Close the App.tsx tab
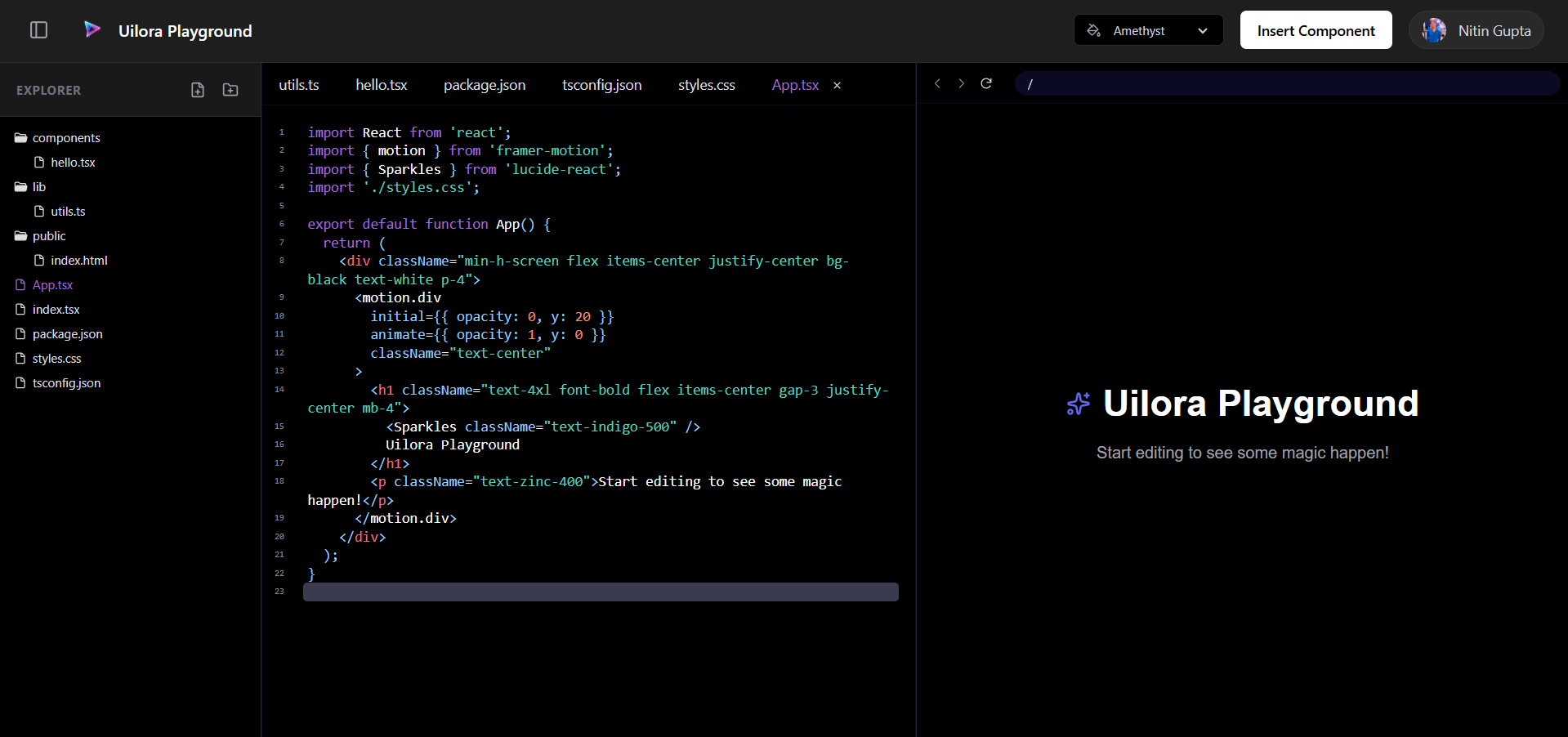Viewport: 1568px width, 737px height. pyautogui.click(x=837, y=85)
